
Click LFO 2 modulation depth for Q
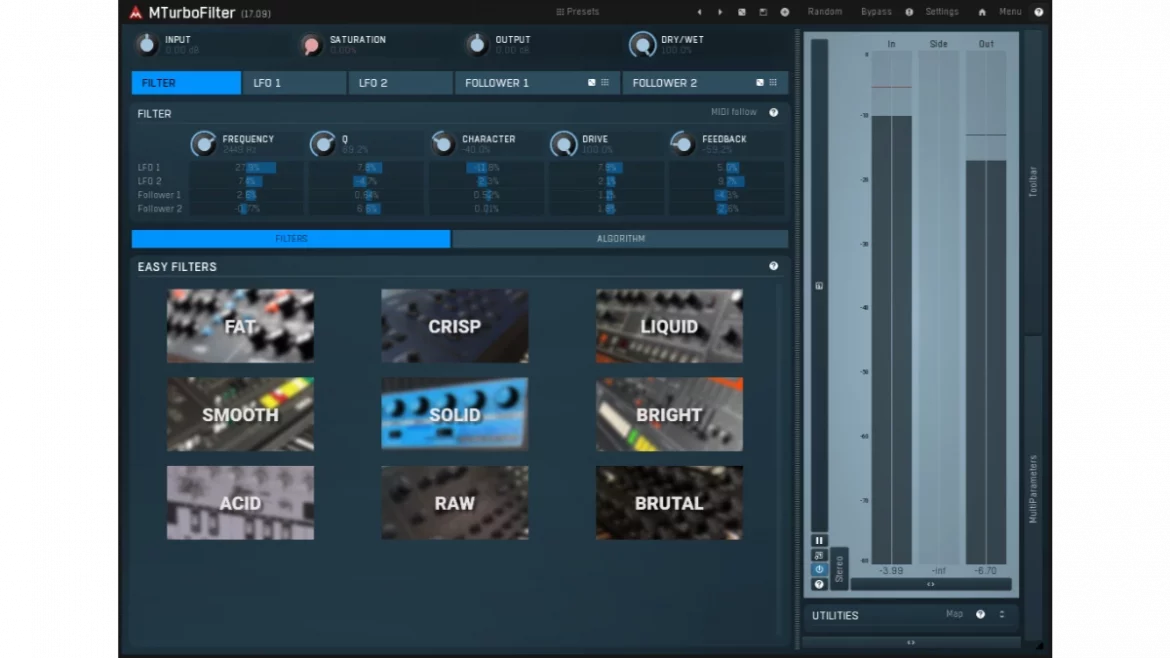tap(366, 181)
